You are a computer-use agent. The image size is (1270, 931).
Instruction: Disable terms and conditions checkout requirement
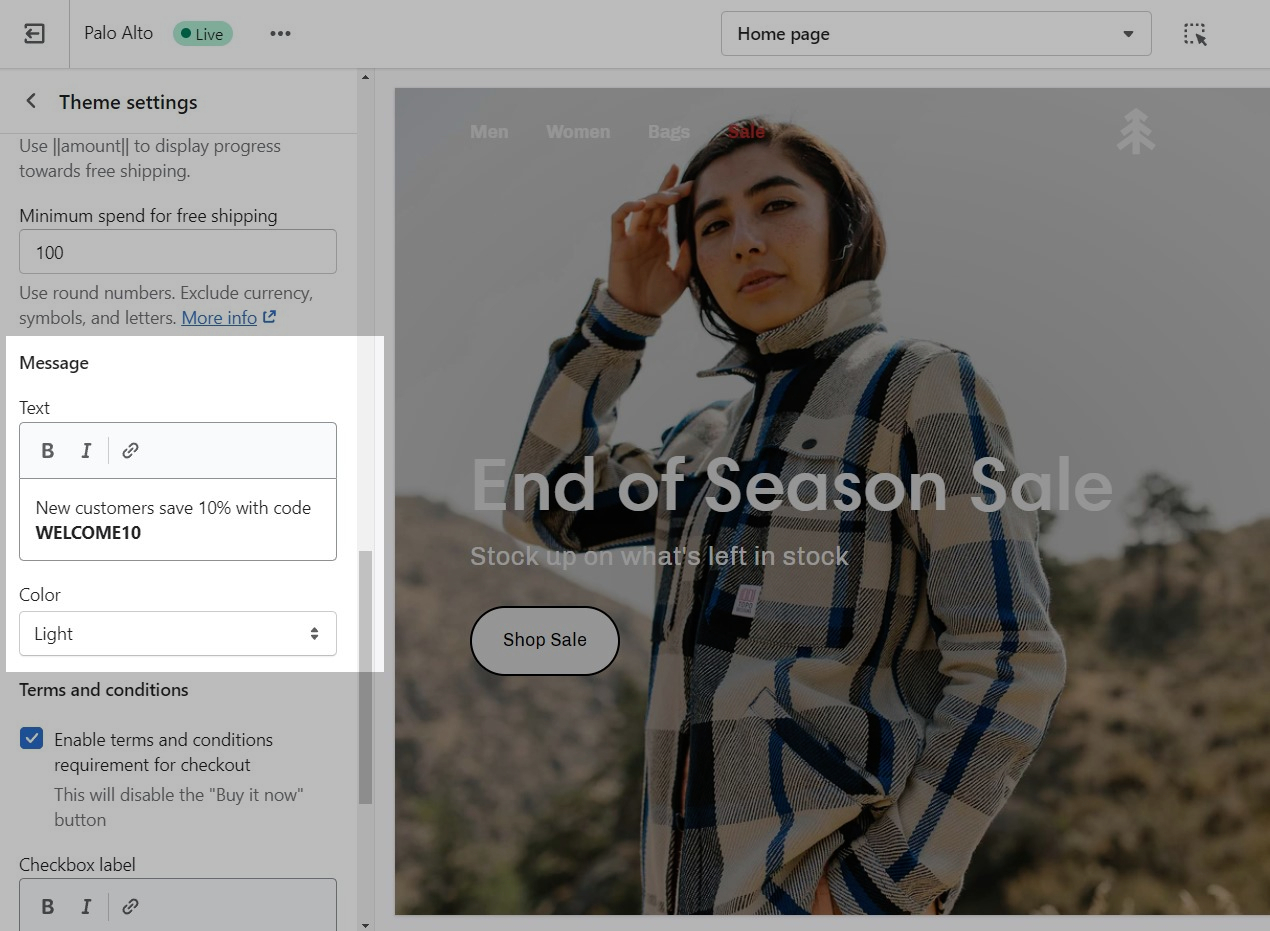[x=32, y=739]
